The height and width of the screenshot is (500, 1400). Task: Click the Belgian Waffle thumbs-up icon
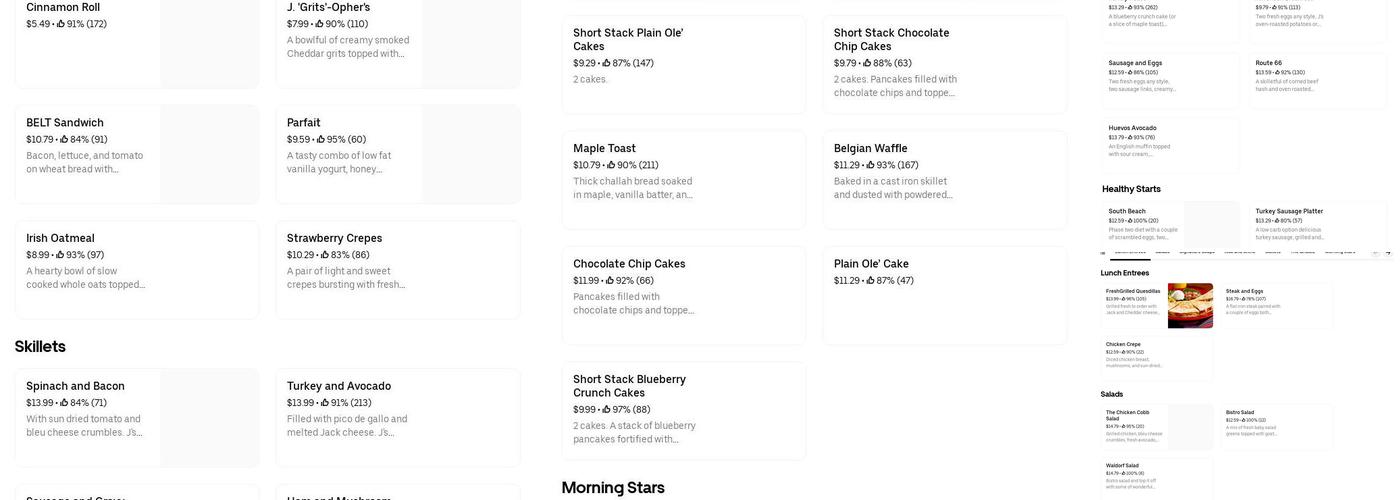(871, 166)
